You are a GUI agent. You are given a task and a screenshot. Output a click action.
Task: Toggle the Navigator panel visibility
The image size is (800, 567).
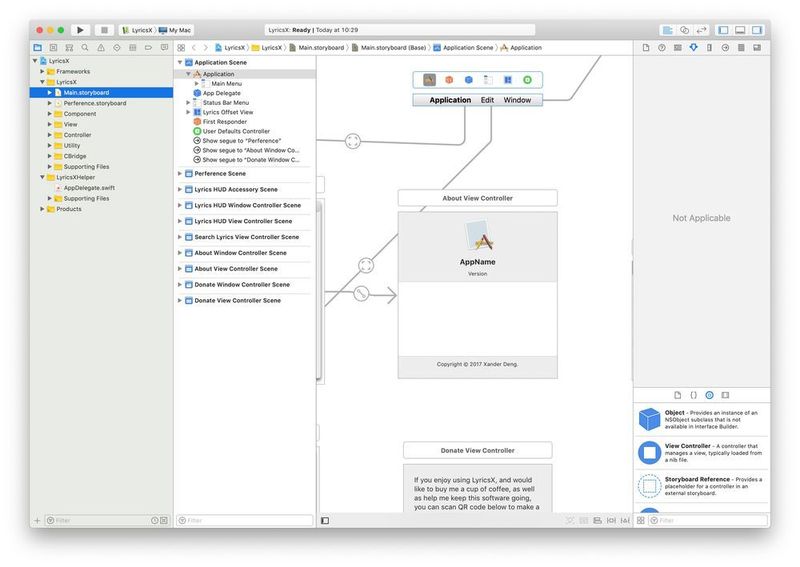pos(723,30)
